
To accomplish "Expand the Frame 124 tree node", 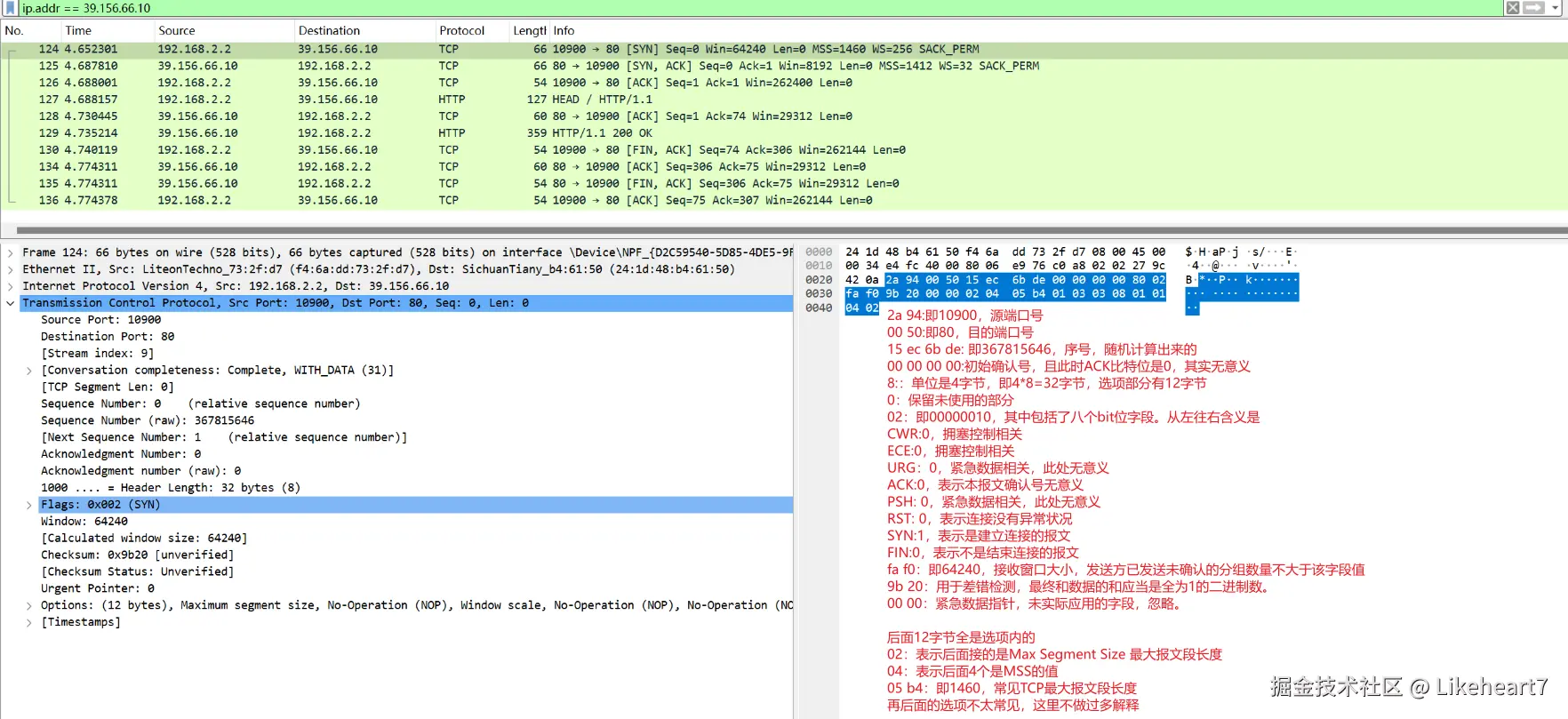I will pos(11,252).
